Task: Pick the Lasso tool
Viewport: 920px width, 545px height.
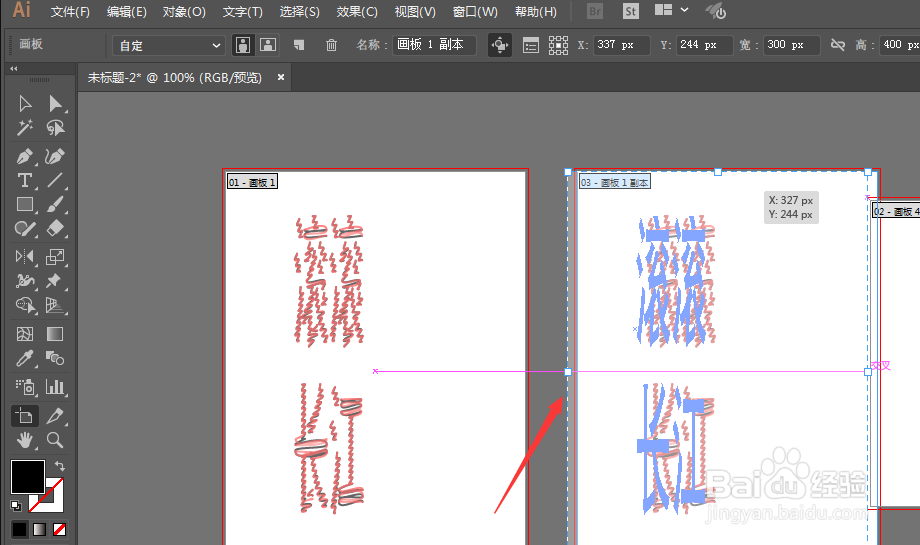Action: 55,127
